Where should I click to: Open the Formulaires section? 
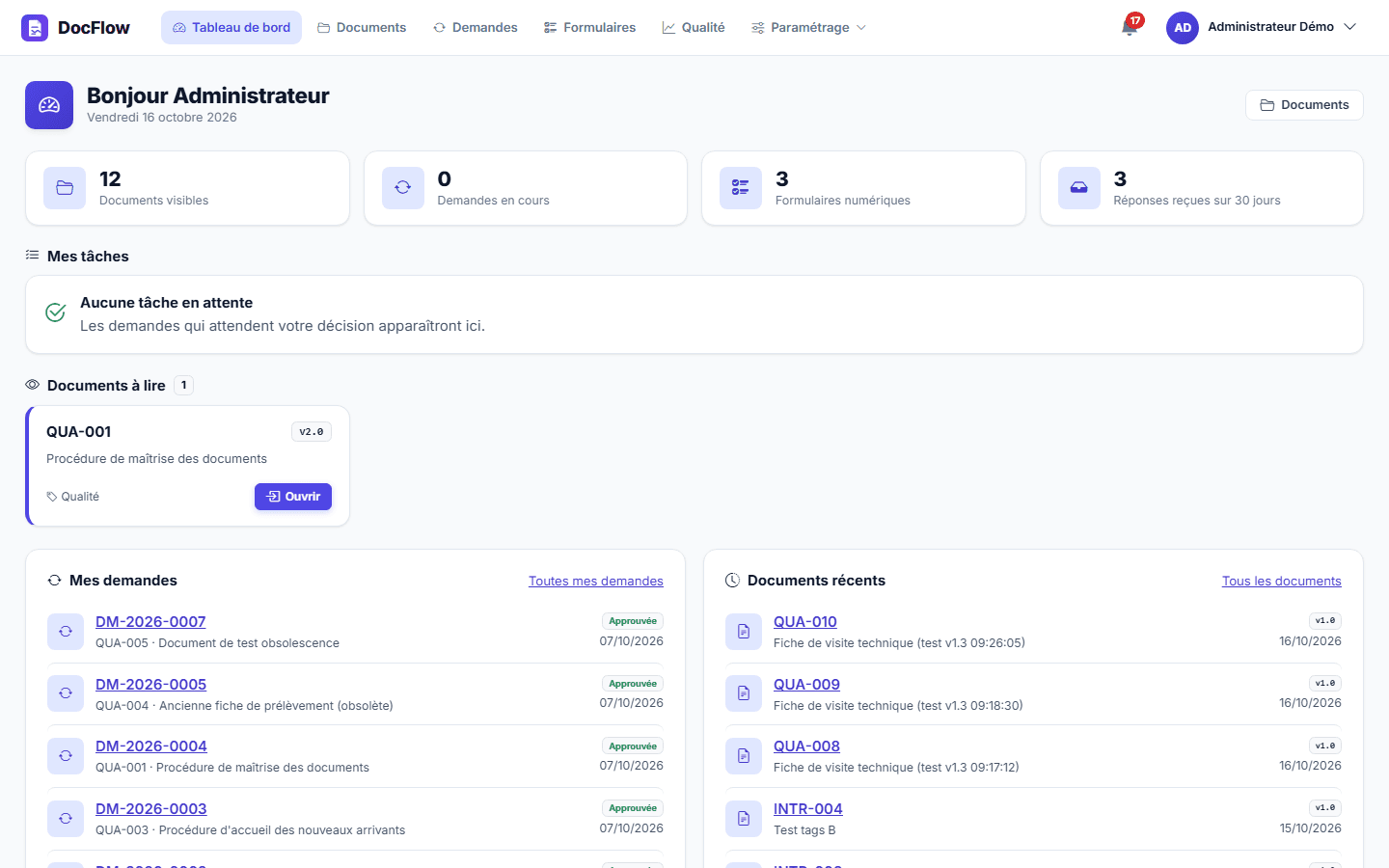pos(589,28)
